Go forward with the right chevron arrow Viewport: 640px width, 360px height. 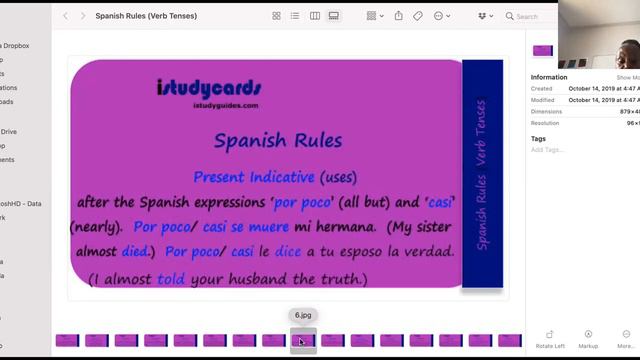[x=83, y=16]
